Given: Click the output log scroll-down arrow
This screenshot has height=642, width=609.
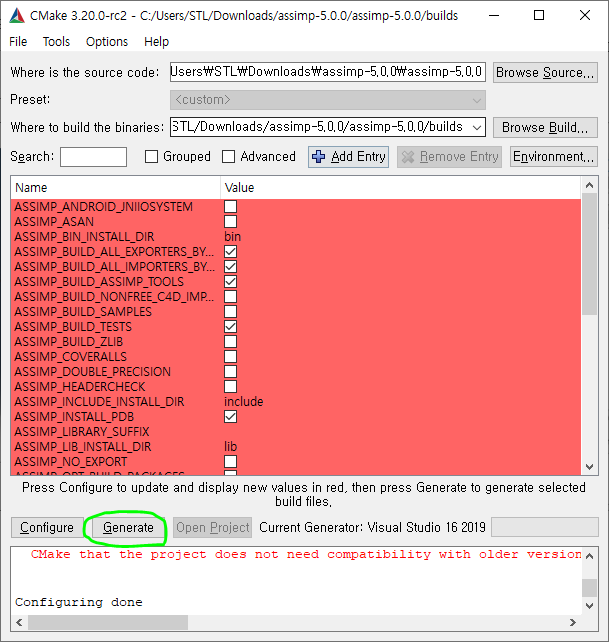Looking at the screenshot, I should click(x=589, y=606).
